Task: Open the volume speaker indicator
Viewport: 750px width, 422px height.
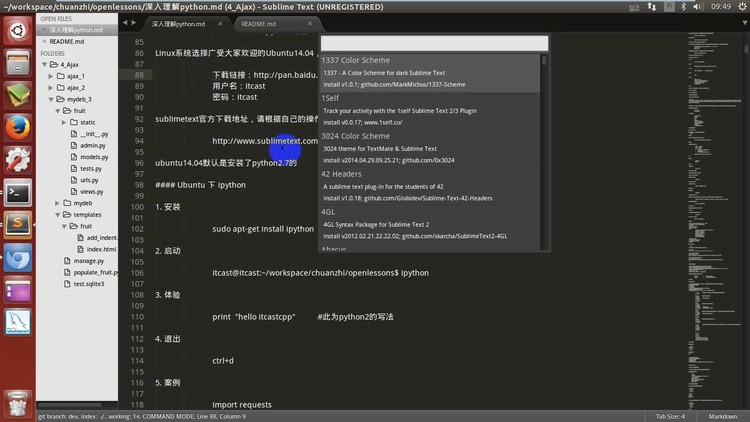Action: click(x=698, y=7)
